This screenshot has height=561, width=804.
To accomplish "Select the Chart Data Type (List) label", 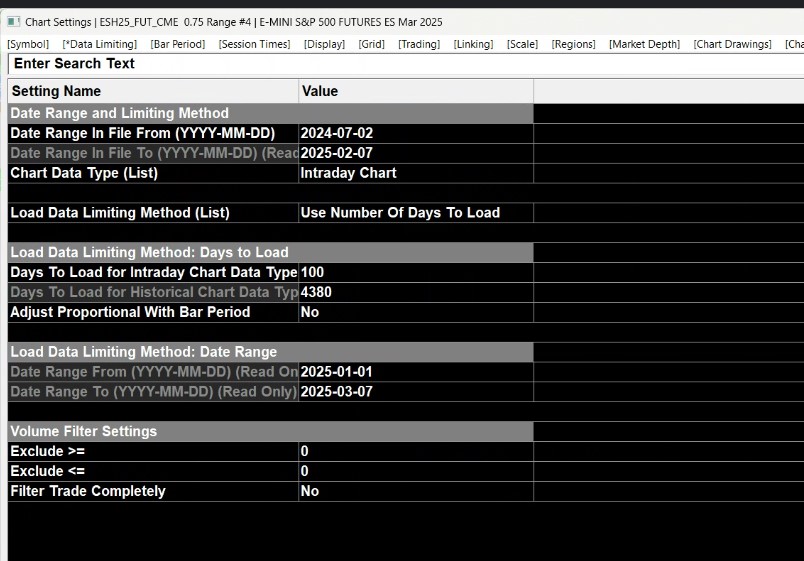I will click(x=153, y=173).
